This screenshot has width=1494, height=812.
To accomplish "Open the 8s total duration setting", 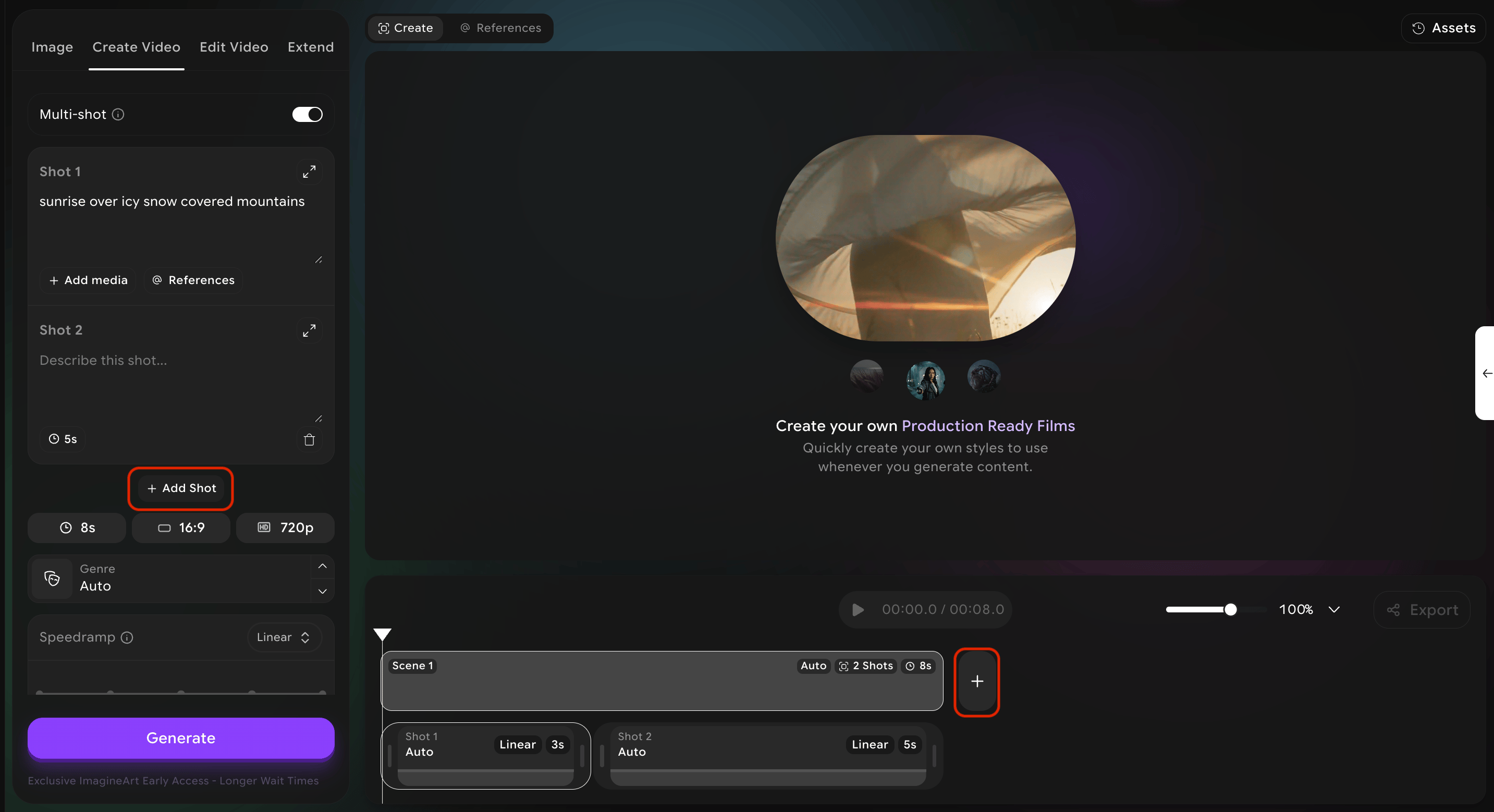I will click(77, 528).
